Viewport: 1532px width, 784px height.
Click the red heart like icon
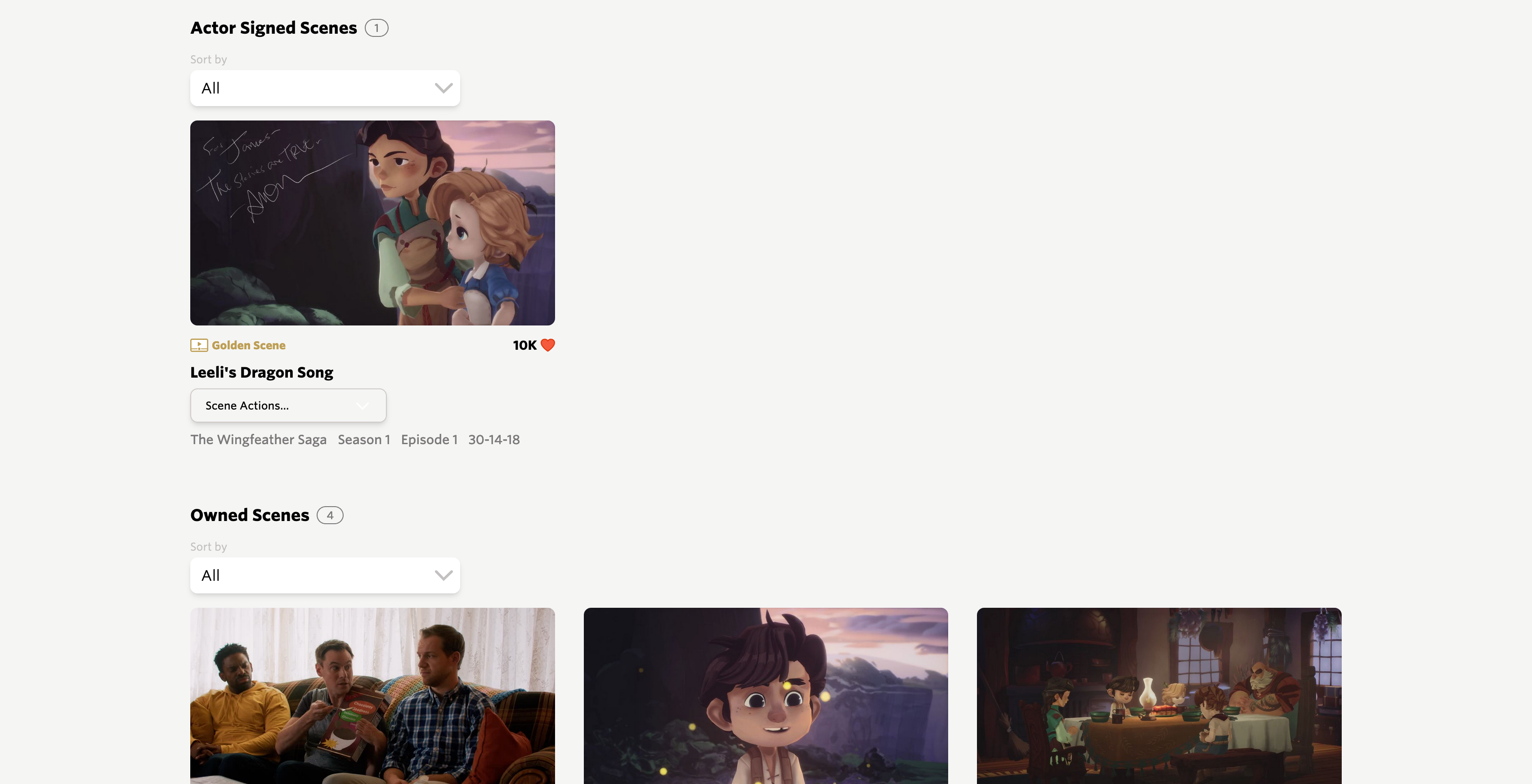click(x=548, y=345)
